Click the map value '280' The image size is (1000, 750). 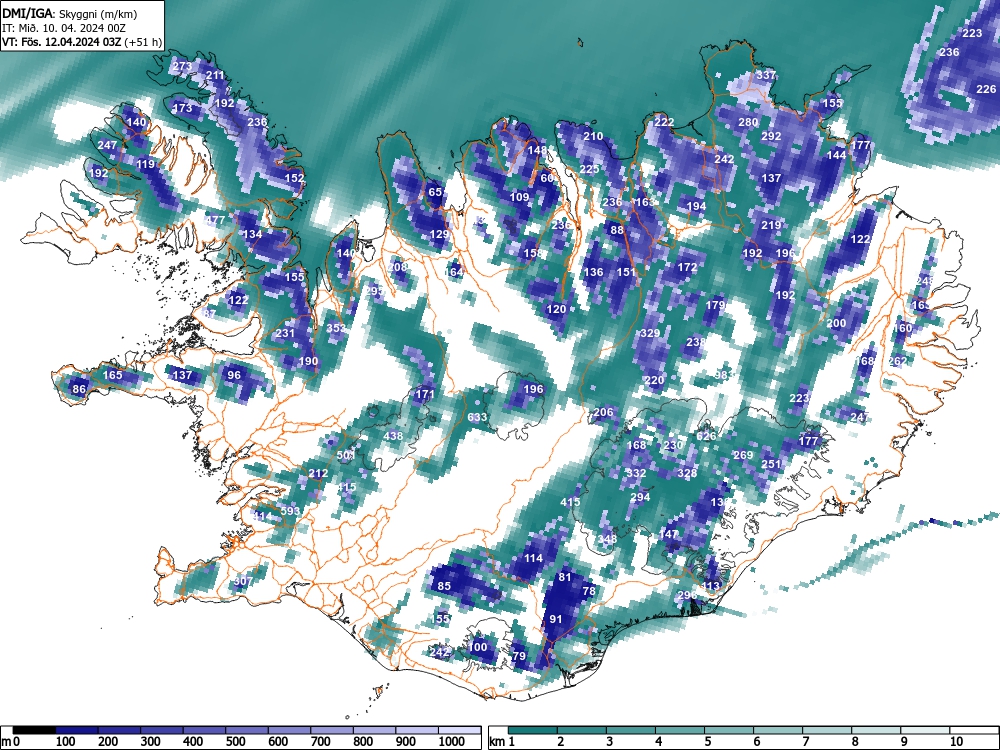point(748,122)
